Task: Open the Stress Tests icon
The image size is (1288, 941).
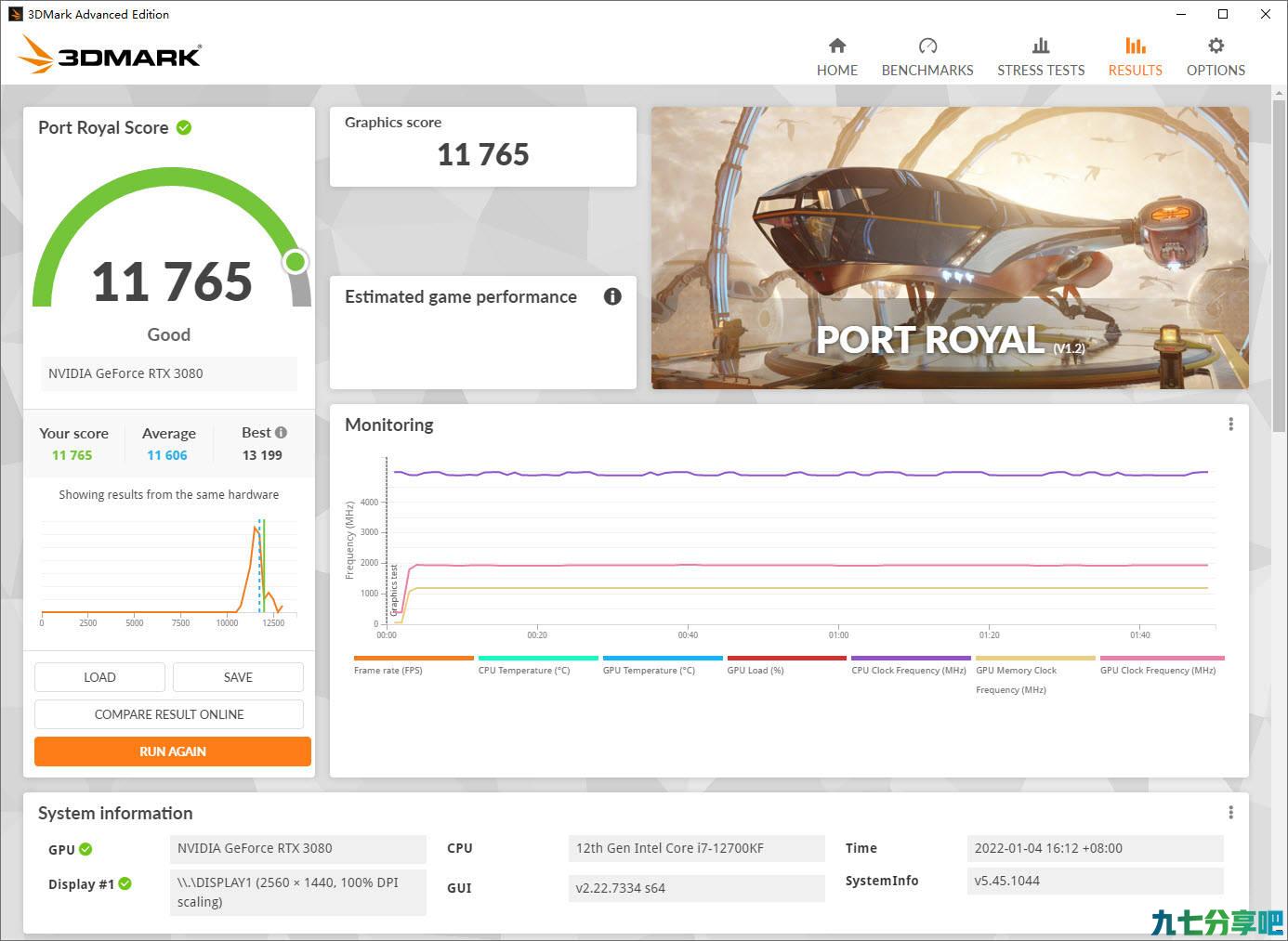Action: [1041, 46]
